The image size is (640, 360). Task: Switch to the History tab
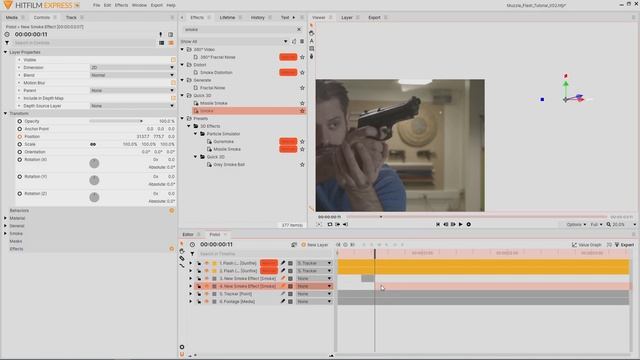click(x=258, y=18)
